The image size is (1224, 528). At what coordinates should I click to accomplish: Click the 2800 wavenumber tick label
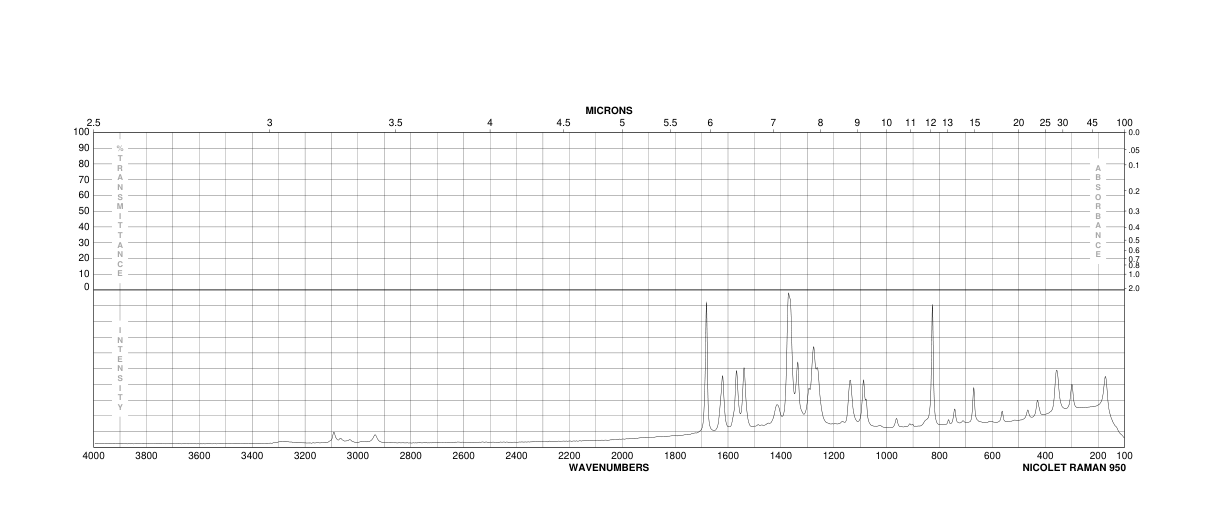tap(411, 457)
